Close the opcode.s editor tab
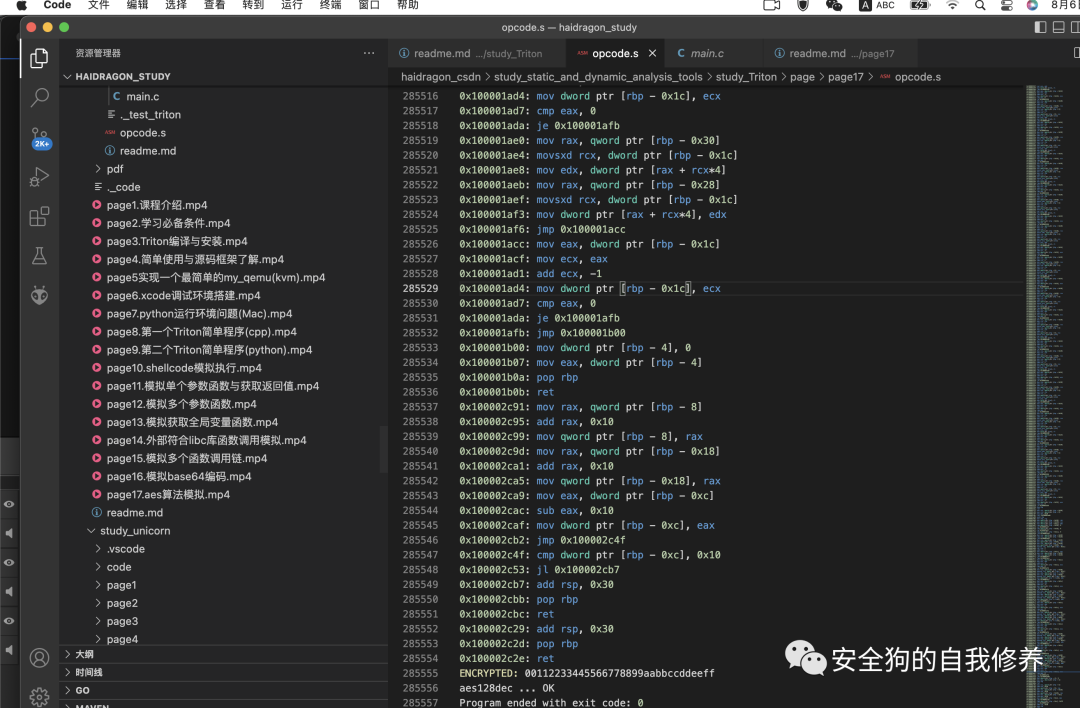 [652, 53]
